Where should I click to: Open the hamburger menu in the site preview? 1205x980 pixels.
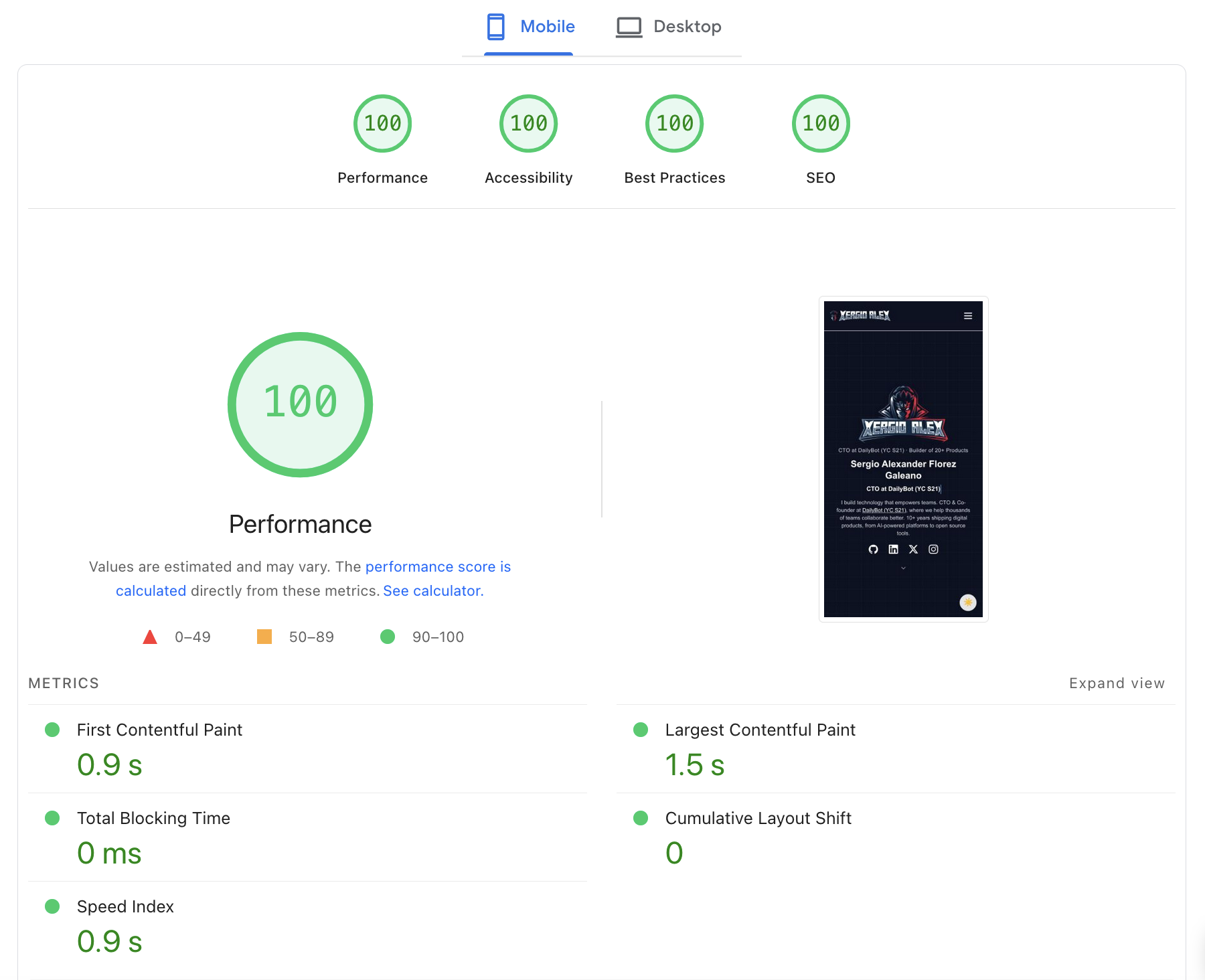pos(968,316)
